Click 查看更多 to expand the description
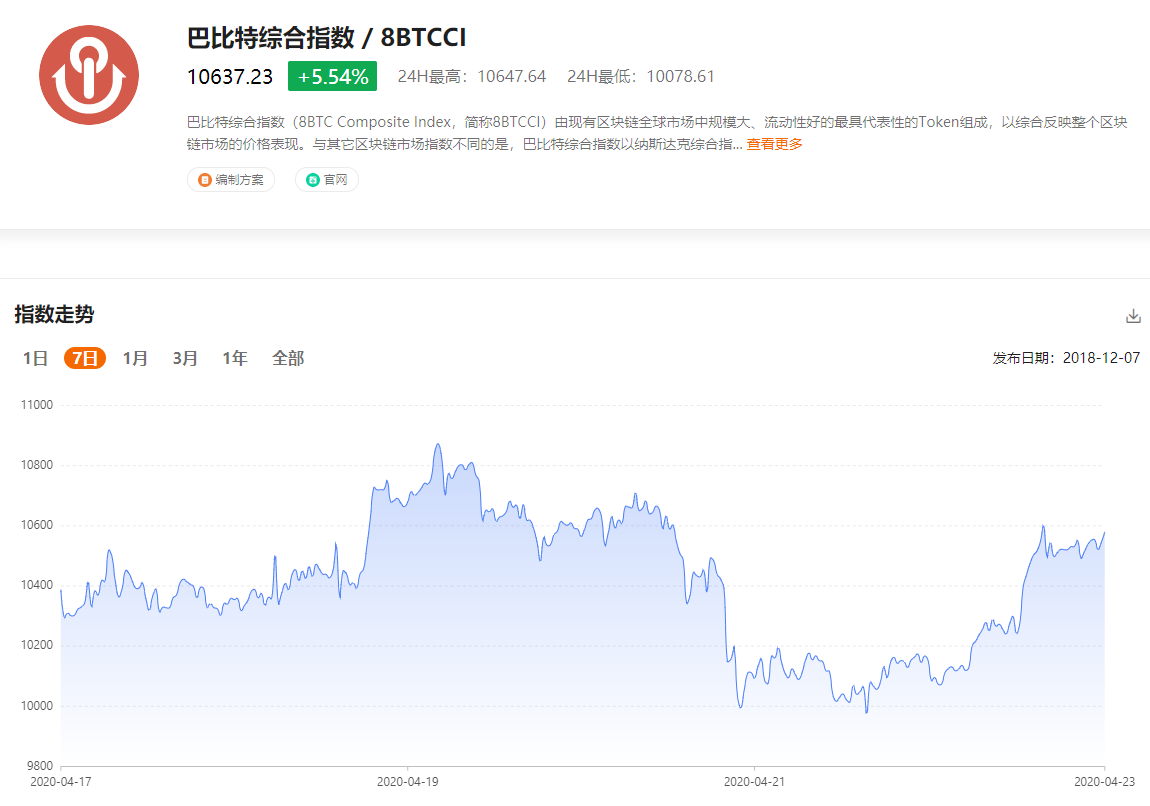 pos(774,144)
